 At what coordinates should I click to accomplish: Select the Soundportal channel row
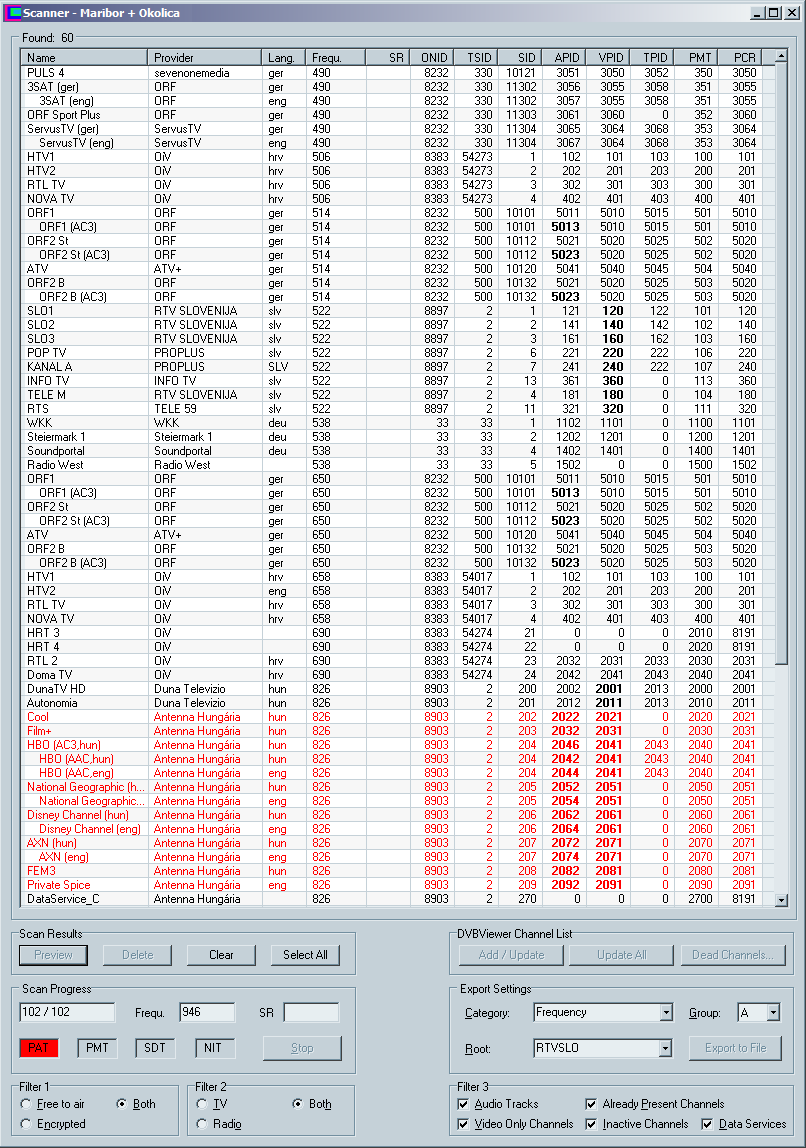click(397, 450)
